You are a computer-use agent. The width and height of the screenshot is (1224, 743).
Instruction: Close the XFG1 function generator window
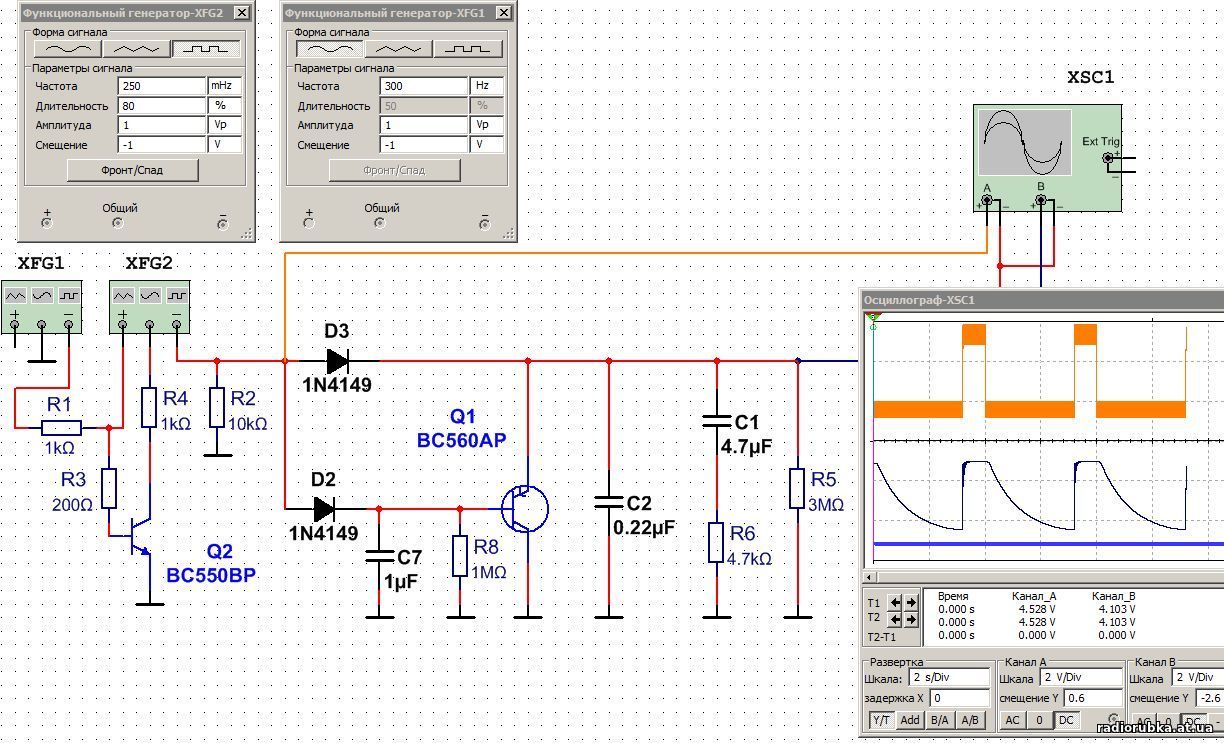pos(503,13)
